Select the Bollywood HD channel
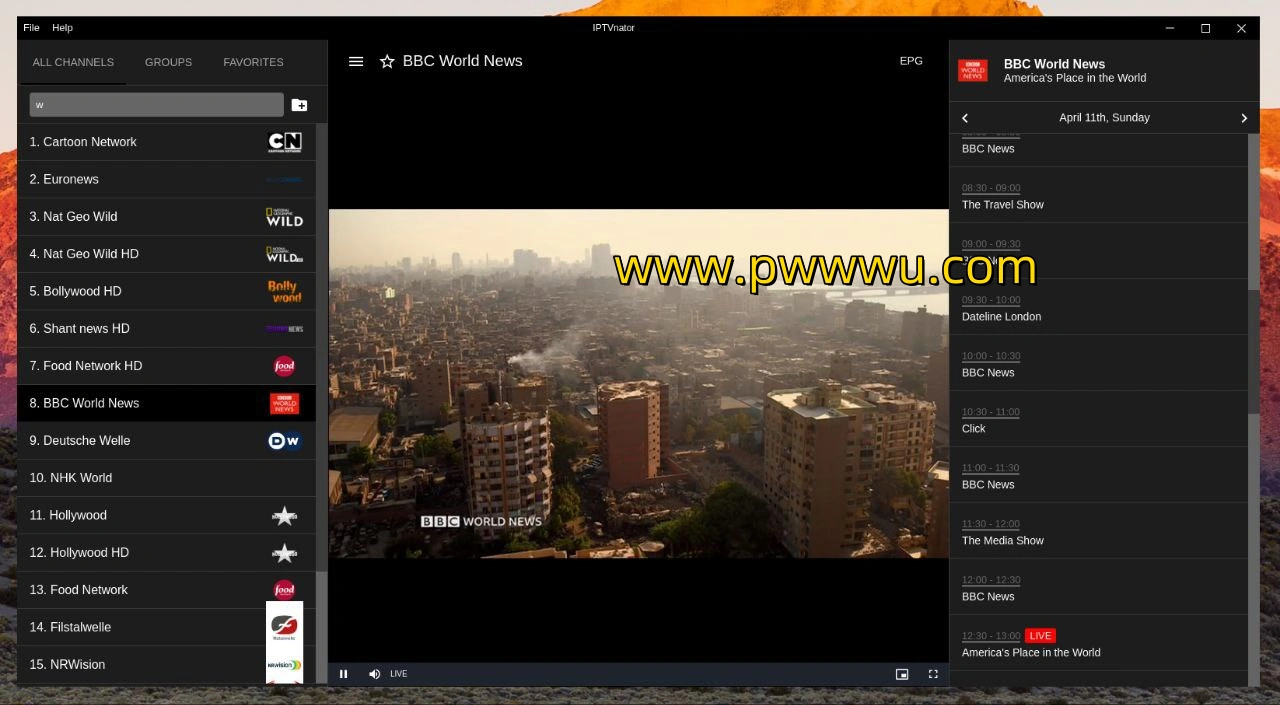This screenshot has height=705, width=1280. click(x=166, y=291)
